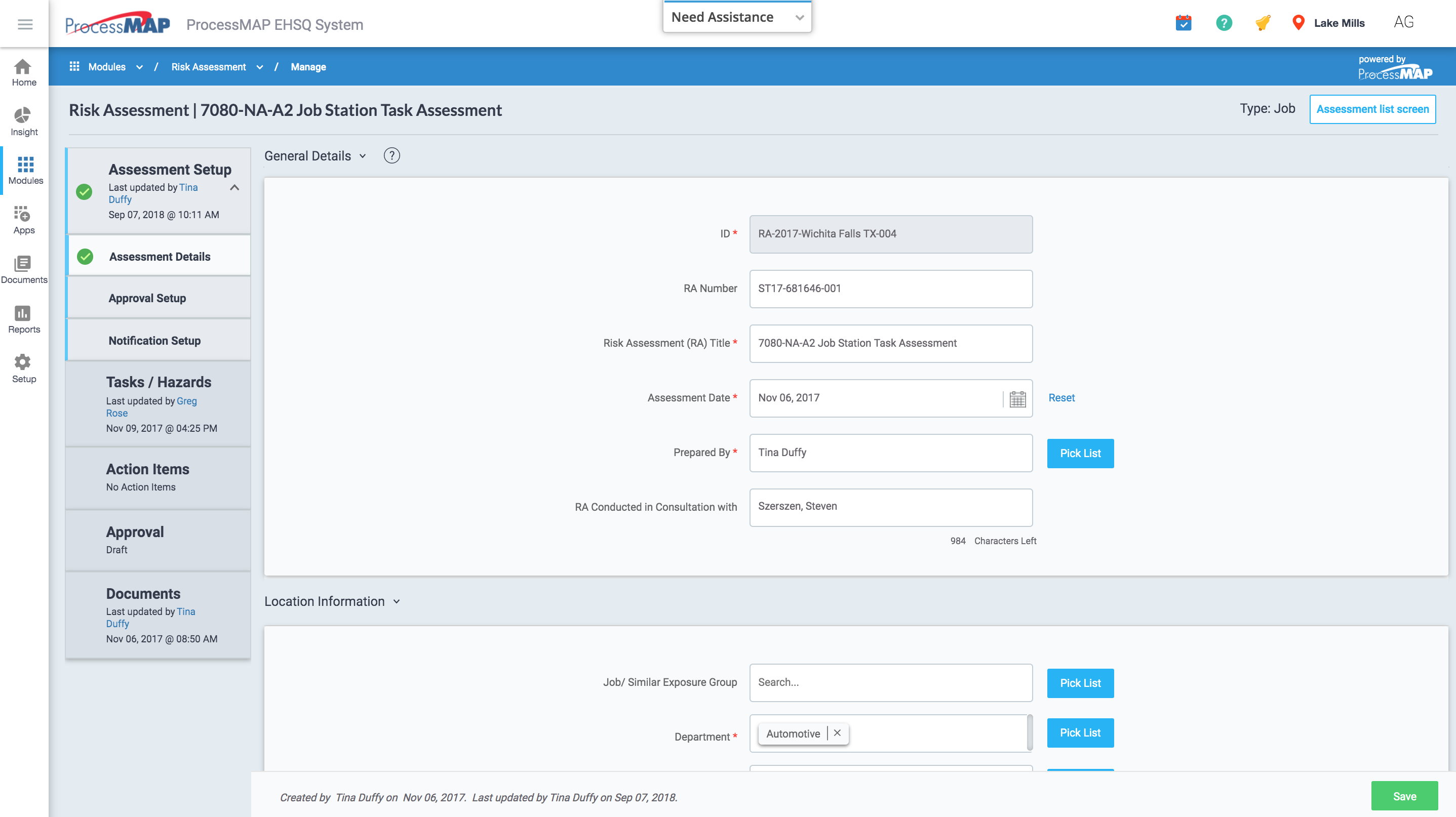Click General Details help circle icon

coord(391,155)
